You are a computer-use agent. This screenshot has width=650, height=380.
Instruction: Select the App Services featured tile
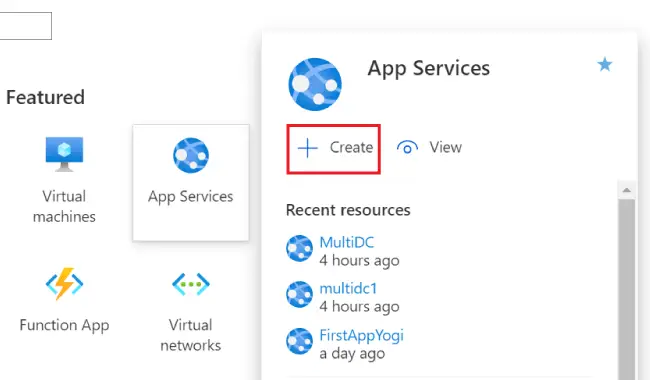pyautogui.click(x=191, y=182)
